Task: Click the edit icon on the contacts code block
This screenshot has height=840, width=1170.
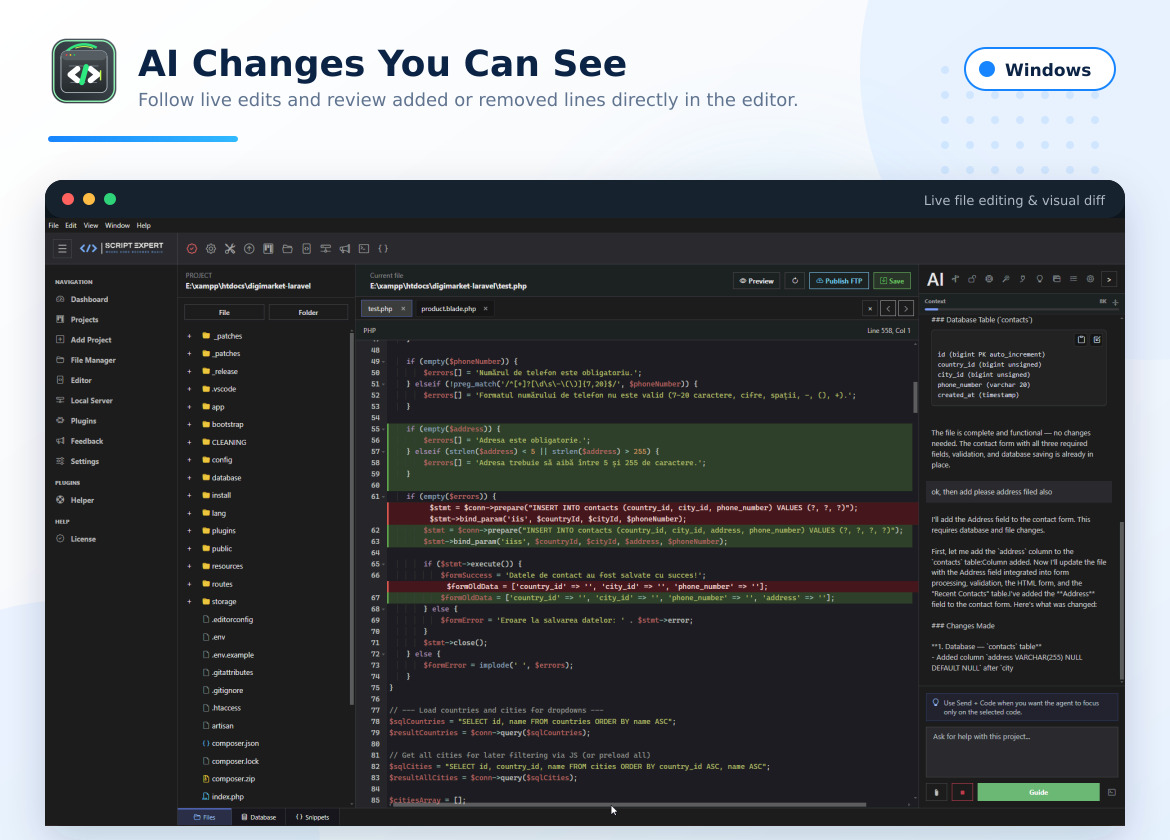Action: pos(1097,339)
